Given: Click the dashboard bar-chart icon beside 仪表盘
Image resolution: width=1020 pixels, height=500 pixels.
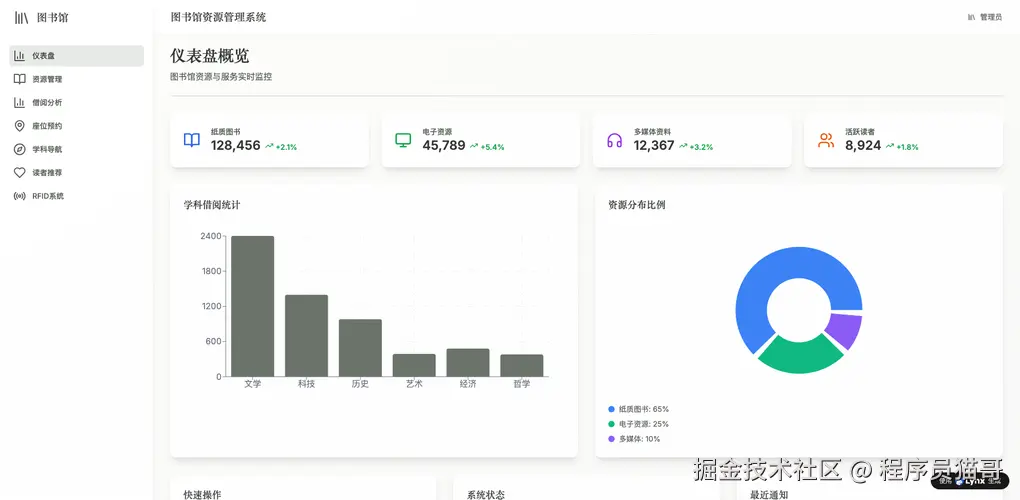Looking at the screenshot, I should click(x=20, y=56).
